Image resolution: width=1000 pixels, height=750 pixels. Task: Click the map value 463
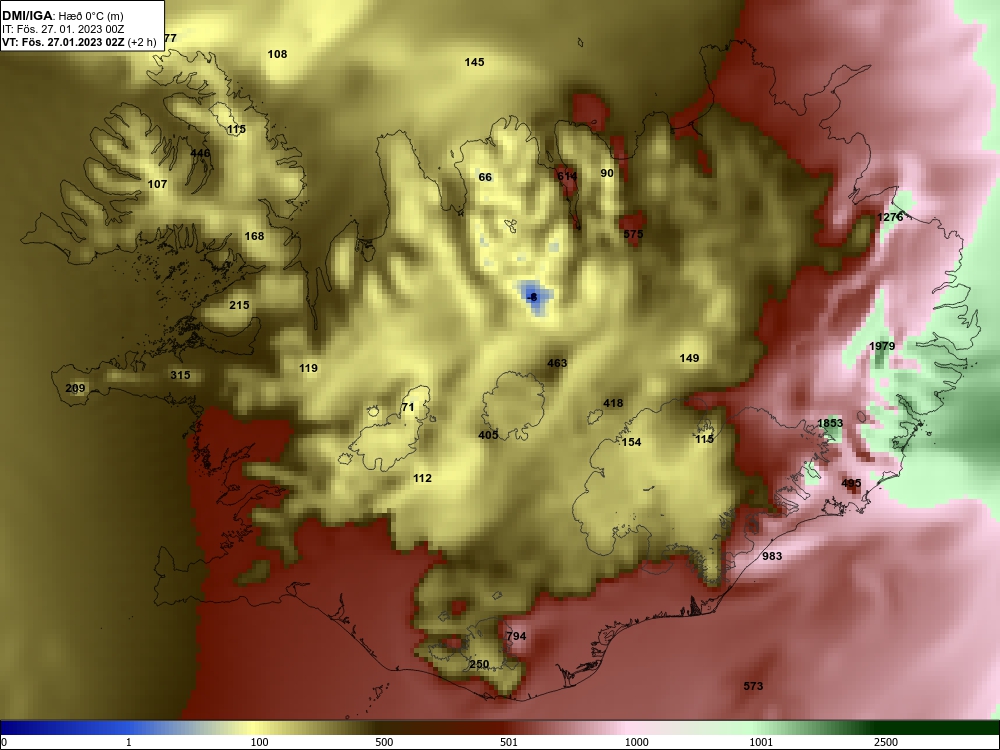(557, 363)
